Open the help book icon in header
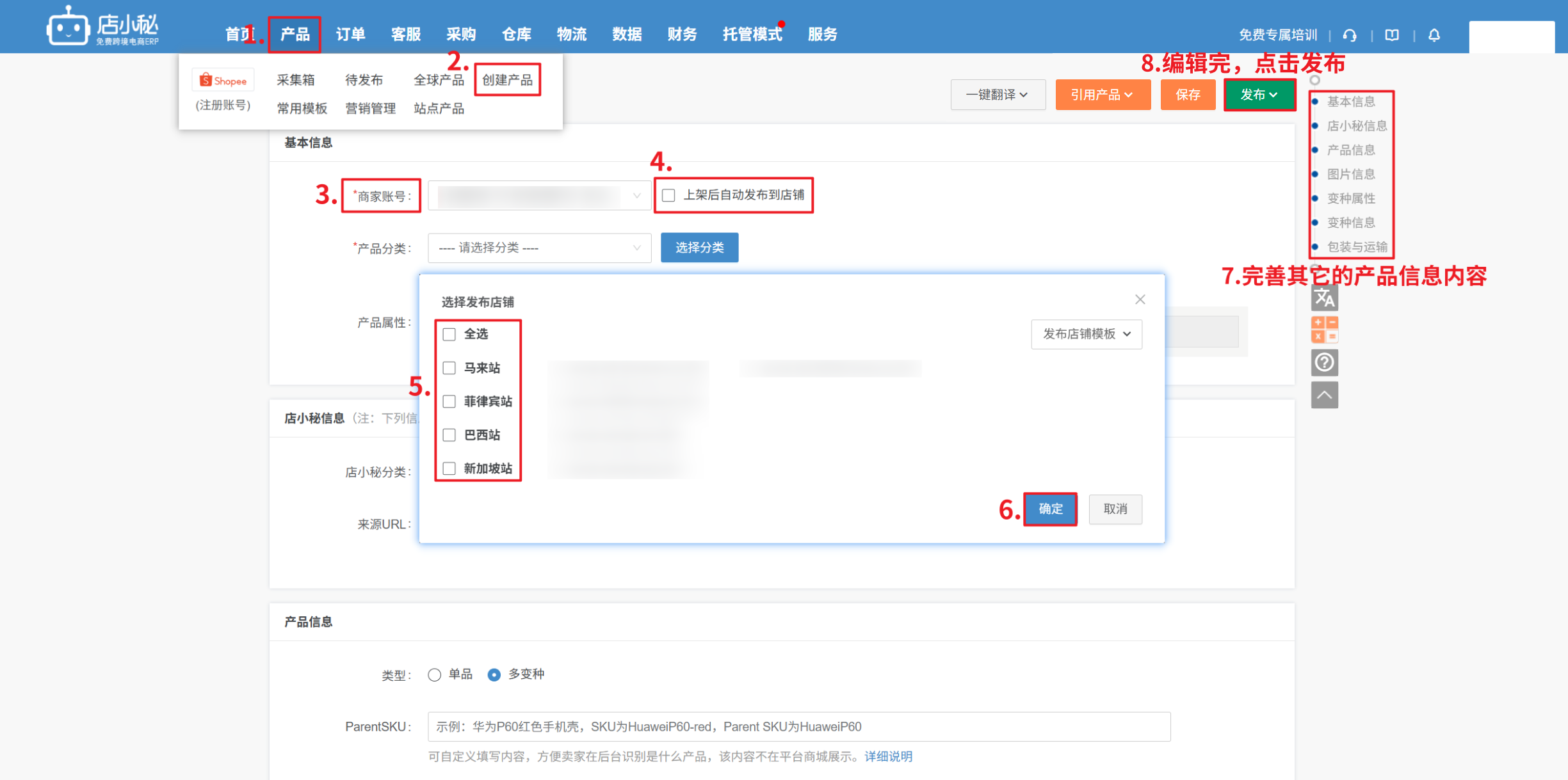The height and width of the screenshot is (780, 1568). tap(1392, 35)
